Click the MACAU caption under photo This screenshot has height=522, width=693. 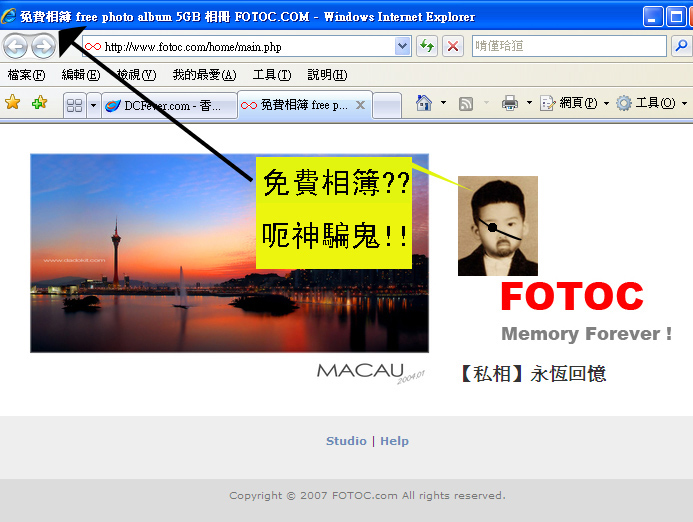pyautogui.click(x=371, y=372)
